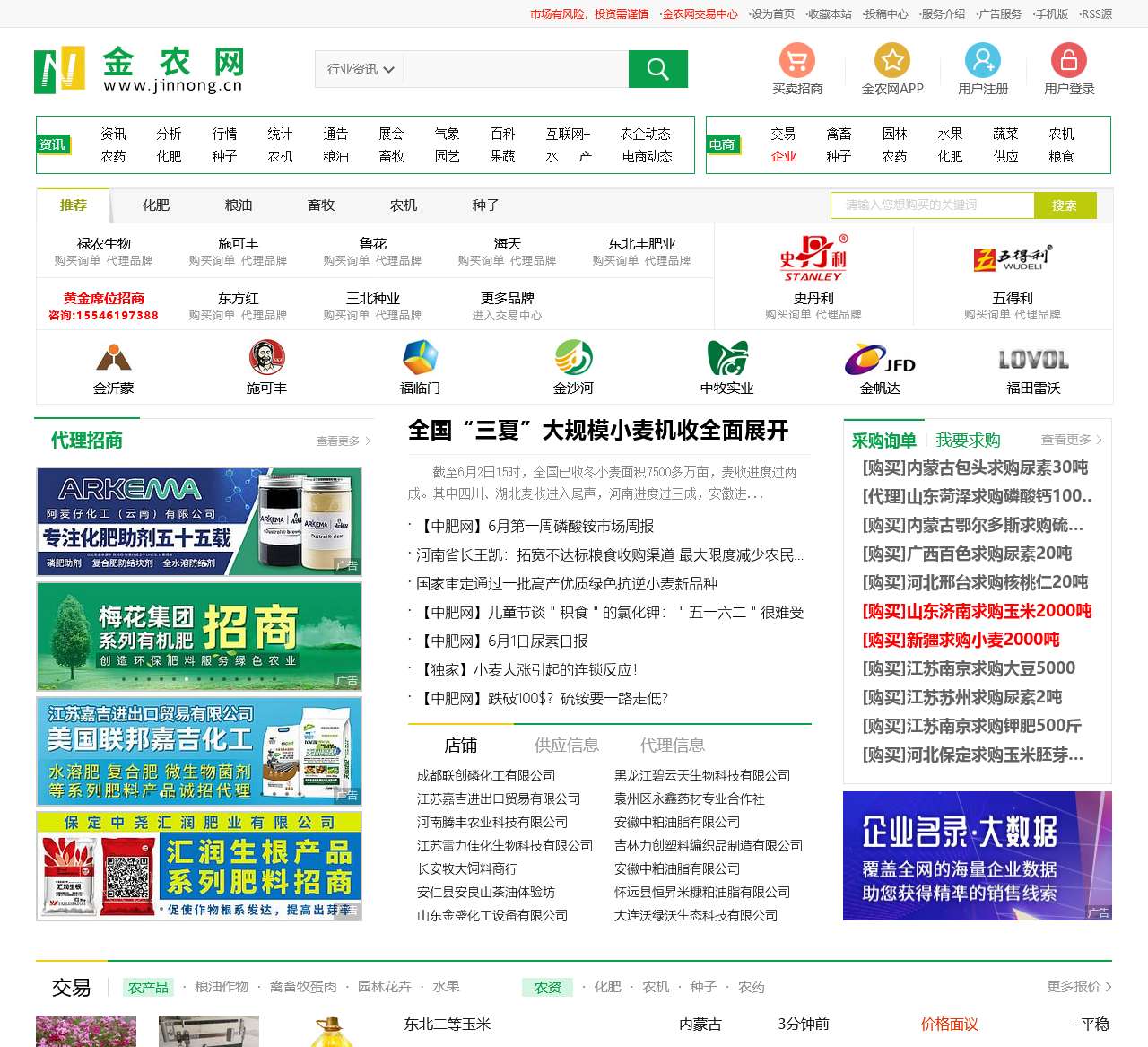This screenshot has height=1047, width=1148.
Task: Select the 农资 tab in 交易 section
Action: pos(548,987)
